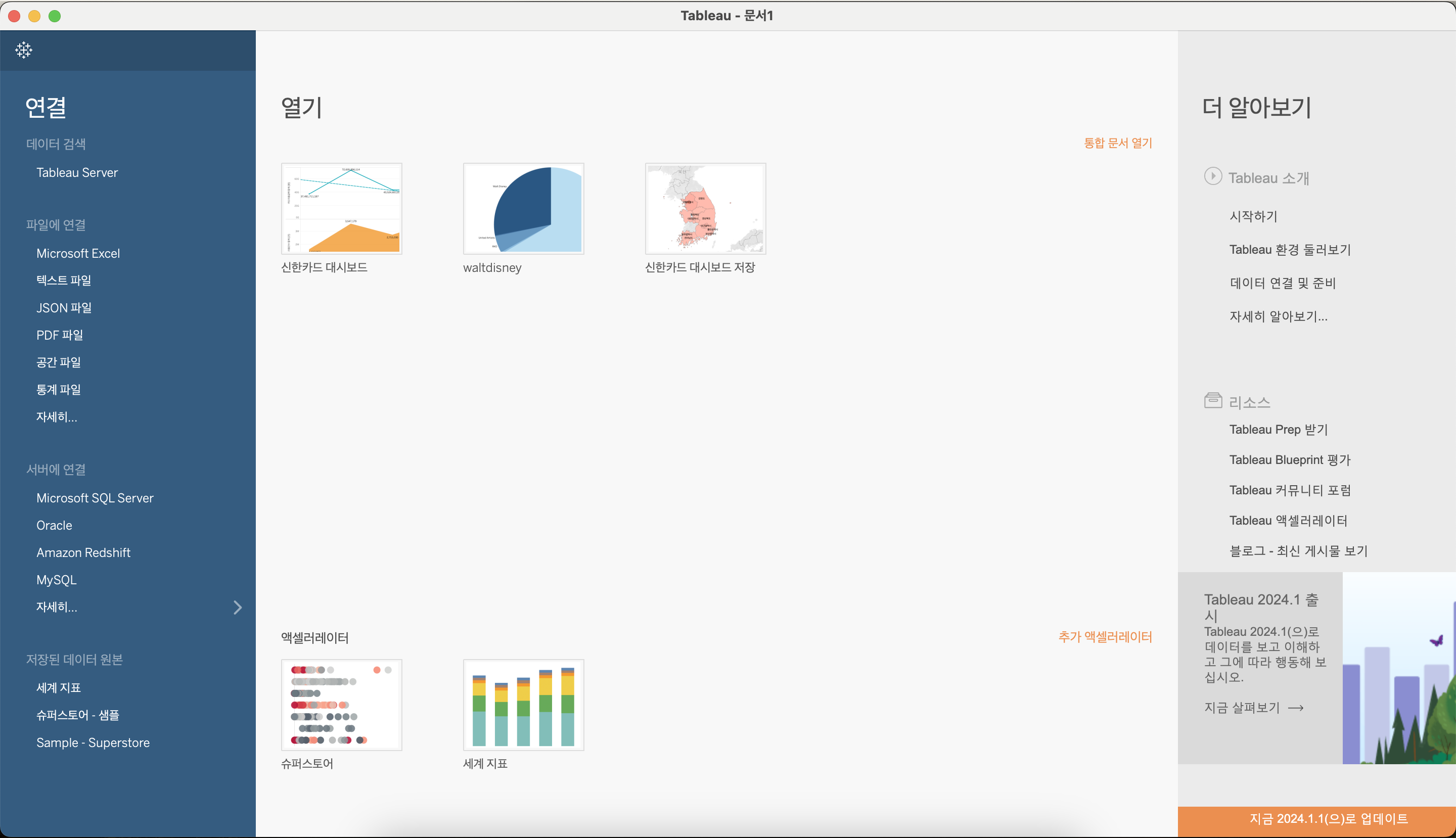1456x838 pixels.
Task: Expand file connection 자세히 option
Action: 57,416
